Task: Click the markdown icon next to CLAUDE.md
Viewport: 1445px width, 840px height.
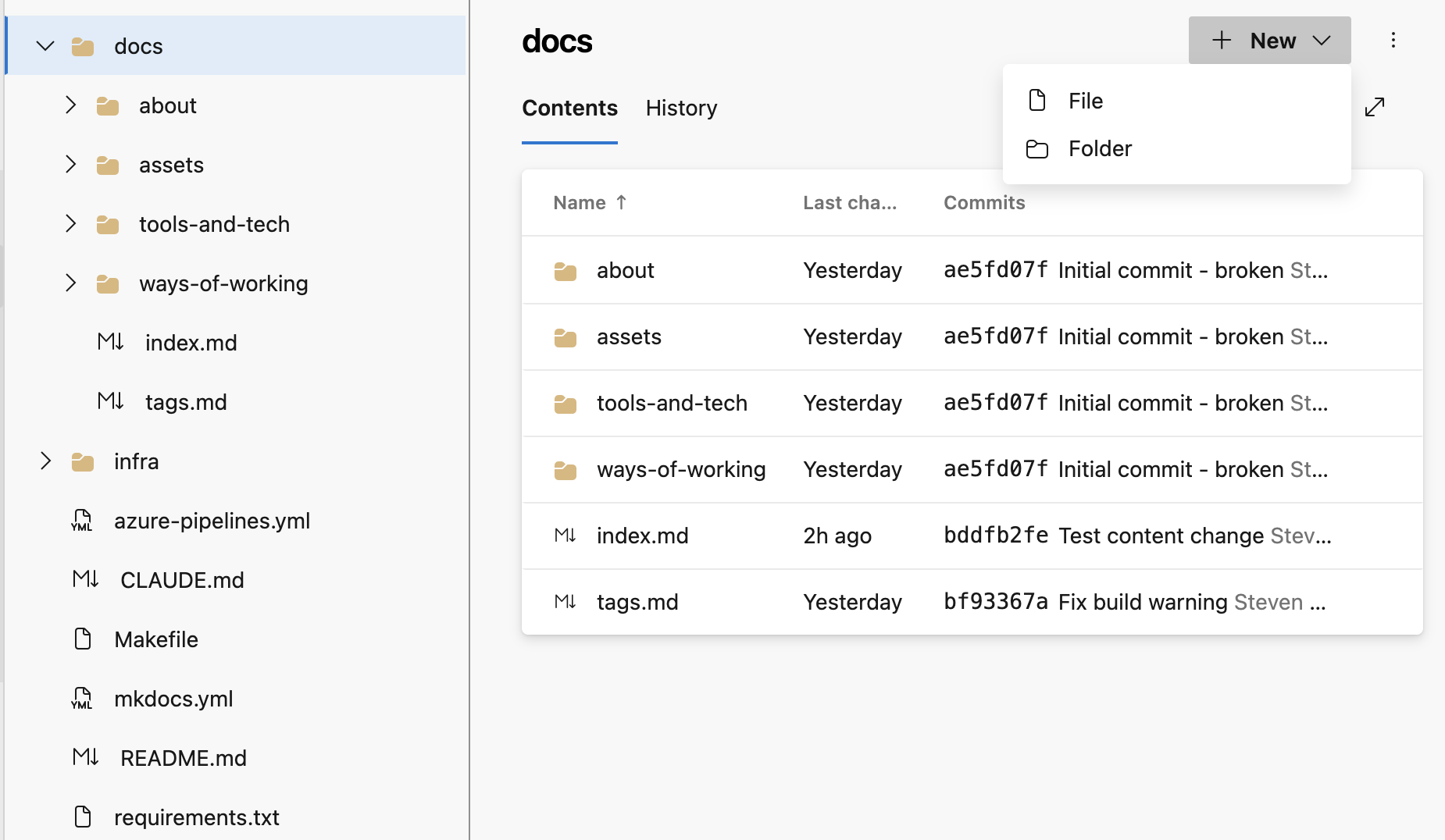Action: (x=85, y=580)
